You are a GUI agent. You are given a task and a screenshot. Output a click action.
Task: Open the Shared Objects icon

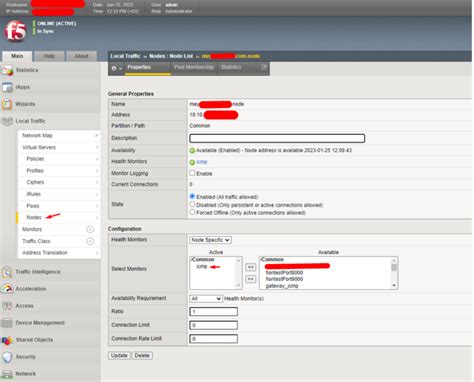pos(7,340)
